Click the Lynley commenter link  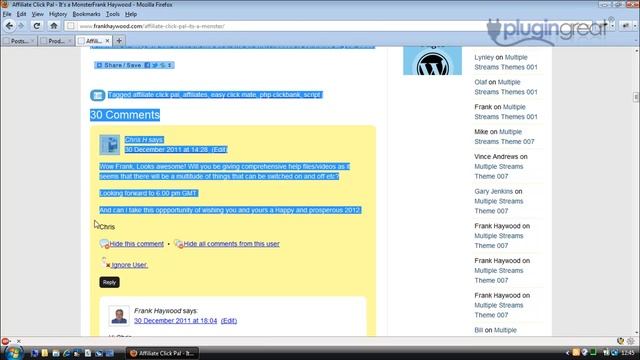[x=484, y=58]
